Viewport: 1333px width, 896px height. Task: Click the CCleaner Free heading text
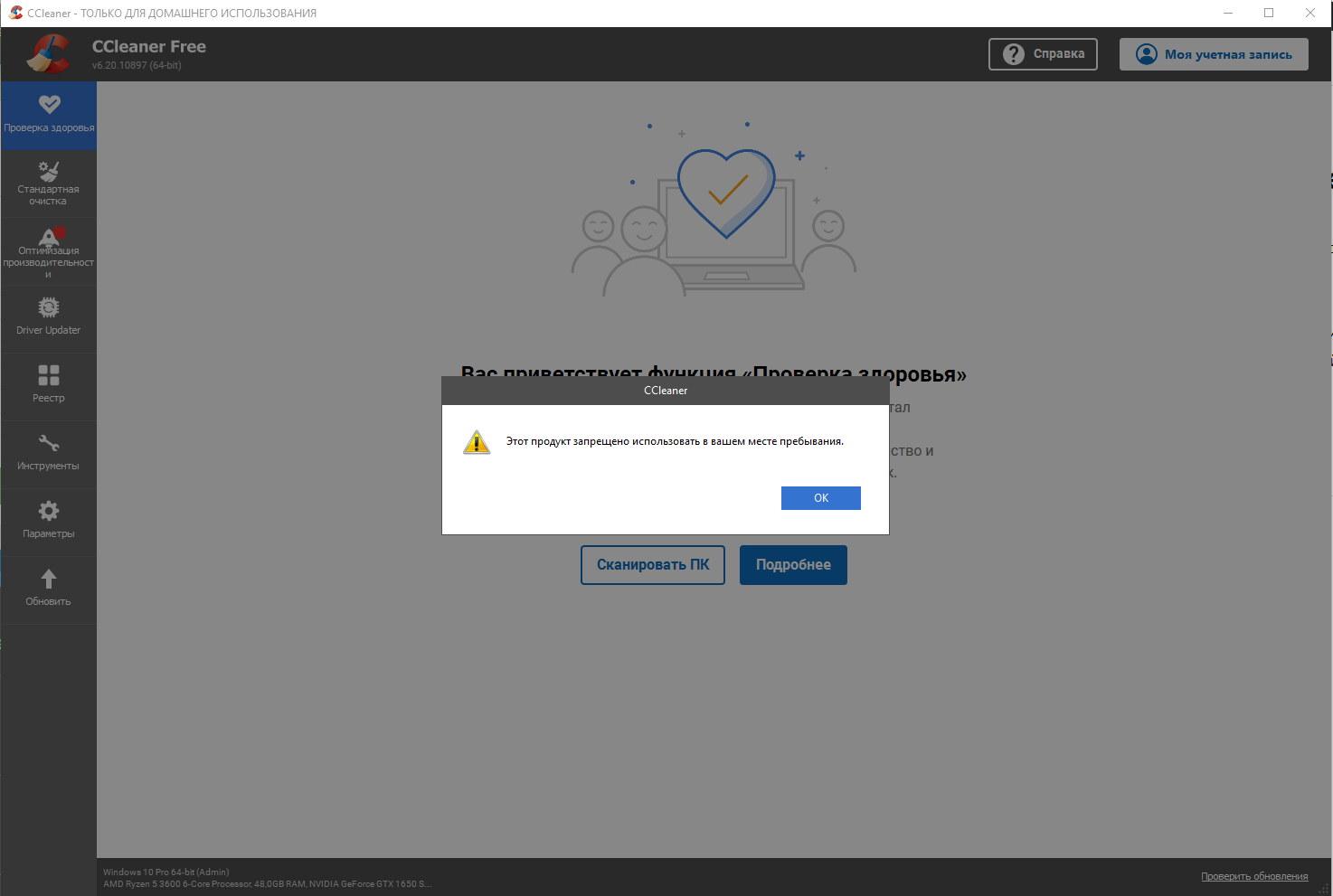click(x=149, y=46)
